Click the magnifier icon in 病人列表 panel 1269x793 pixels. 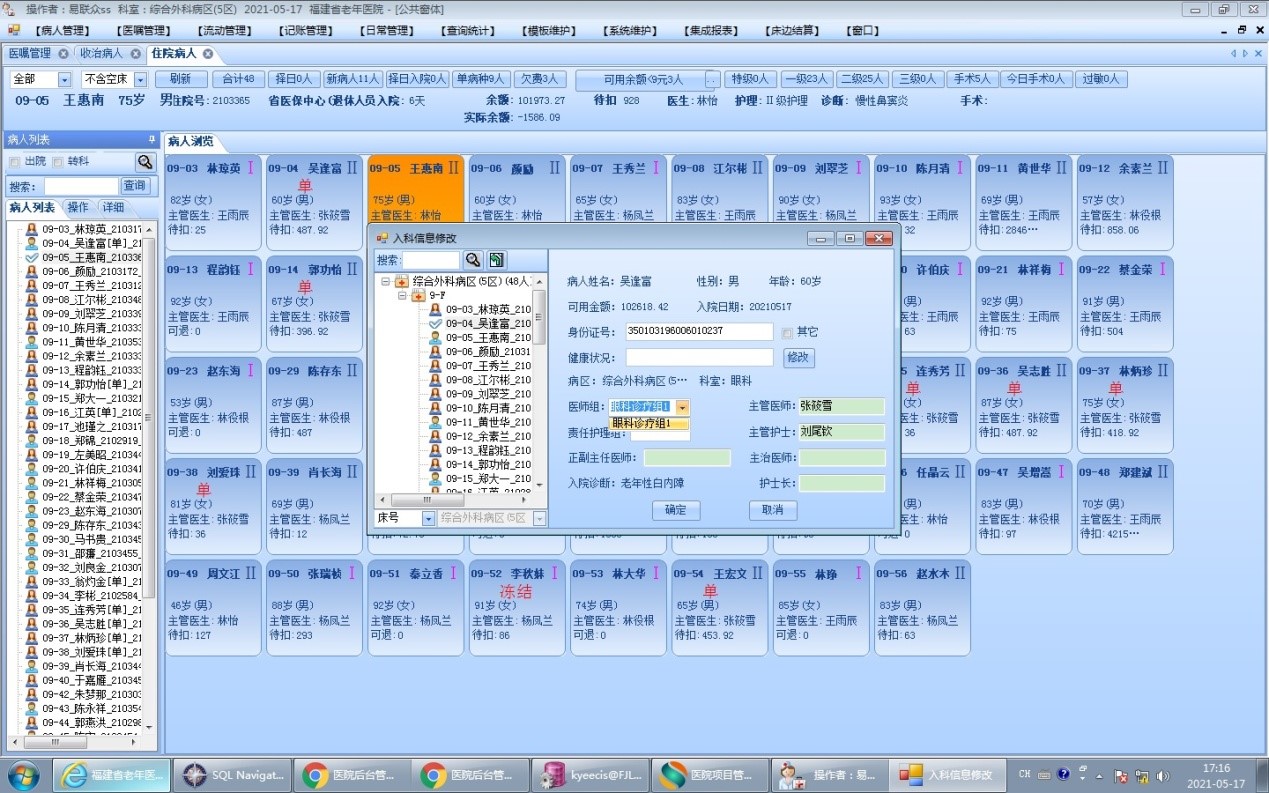click(x=146, y=162)
